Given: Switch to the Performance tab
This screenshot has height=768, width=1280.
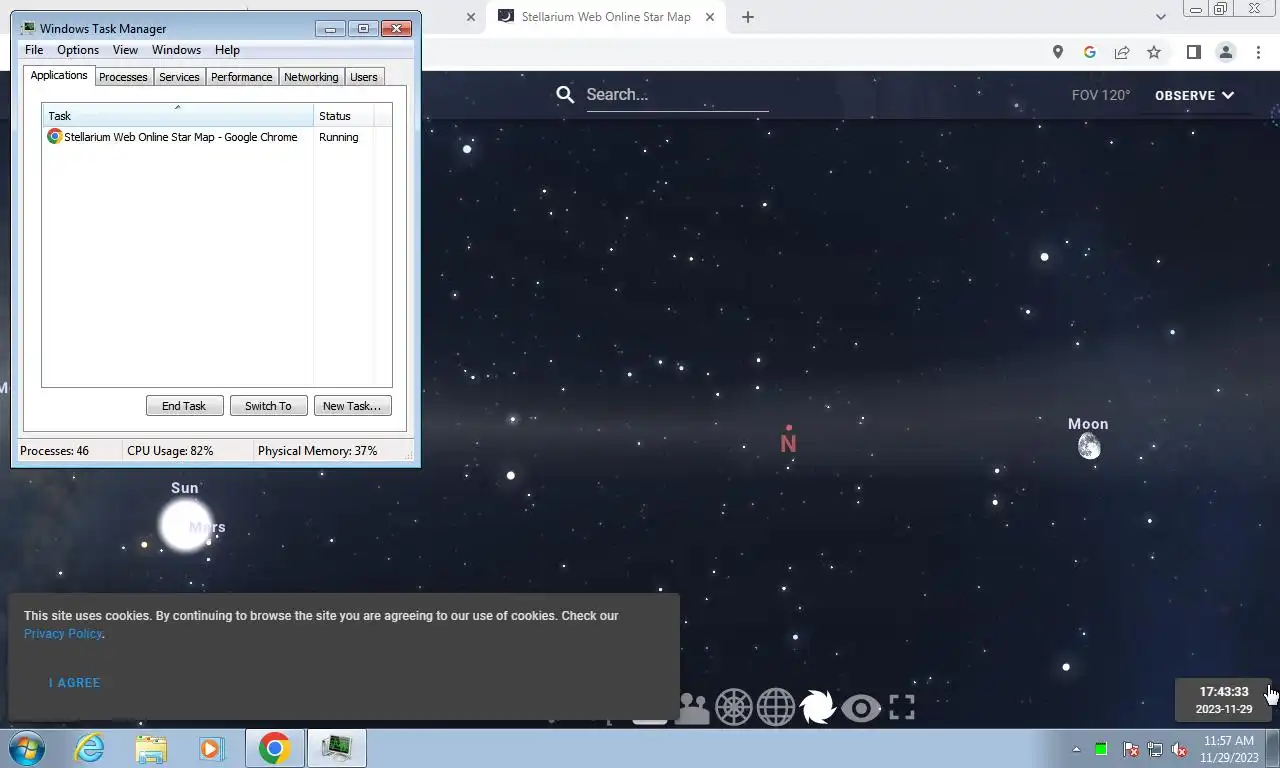Looking at the screenshot, I should (241, 77).
